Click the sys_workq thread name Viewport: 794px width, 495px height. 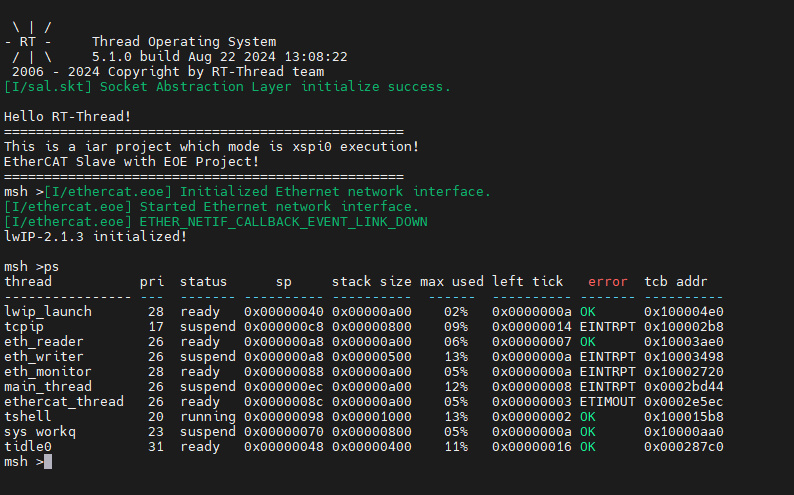(x=40, y=432)
